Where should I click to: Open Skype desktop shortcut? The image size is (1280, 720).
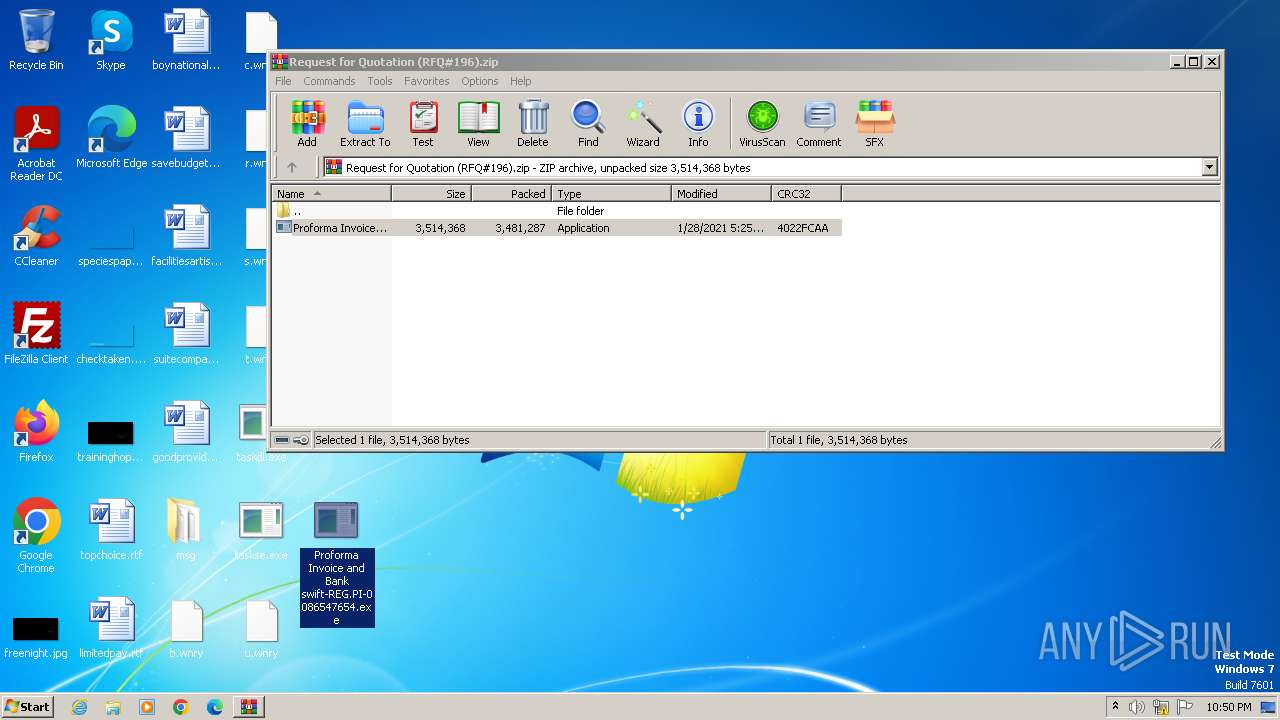point(111,40)
